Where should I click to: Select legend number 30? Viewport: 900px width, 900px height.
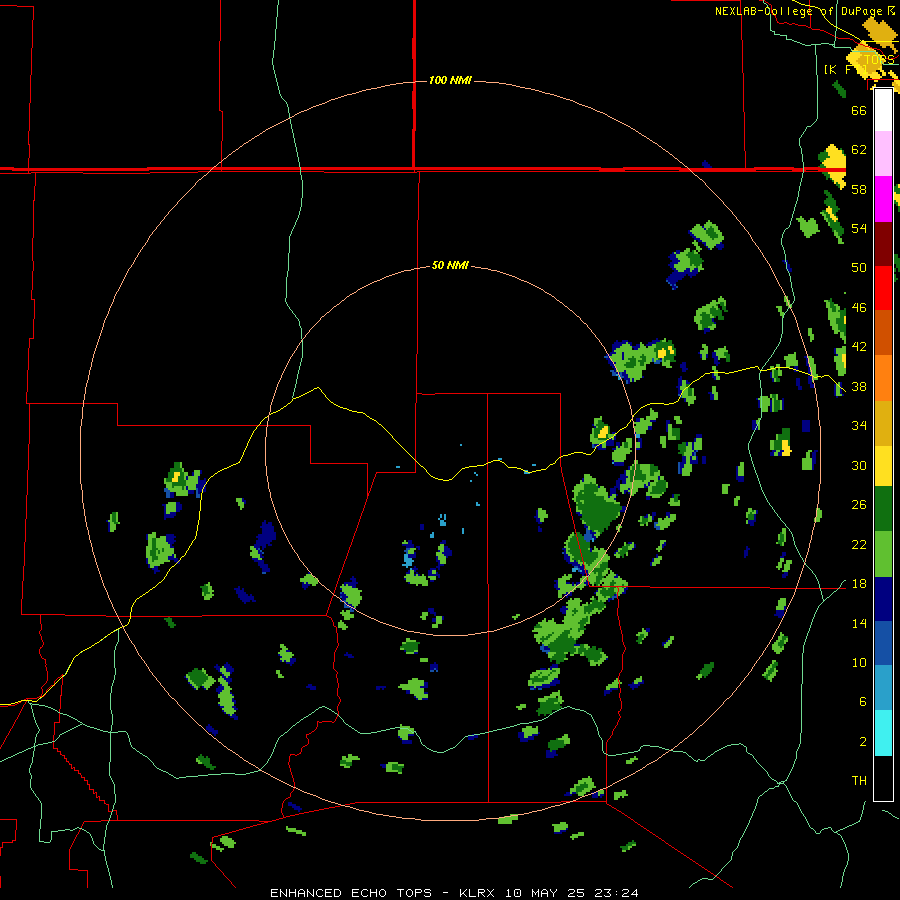pyautogui.click(x=859, y=465)
